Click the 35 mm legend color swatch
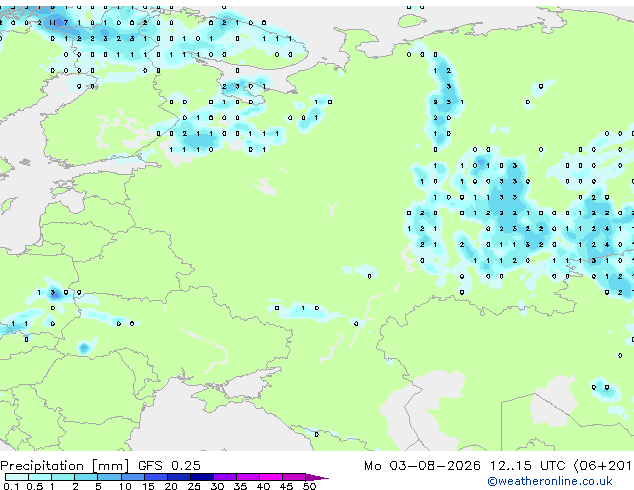 pyautogui.click(x=247, y=477)
